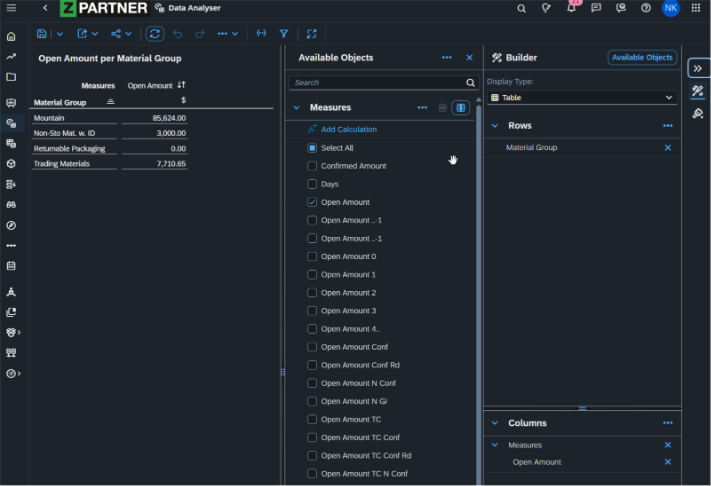Remove Material Group from Rows
711x486 pixels.
point(668,148)
